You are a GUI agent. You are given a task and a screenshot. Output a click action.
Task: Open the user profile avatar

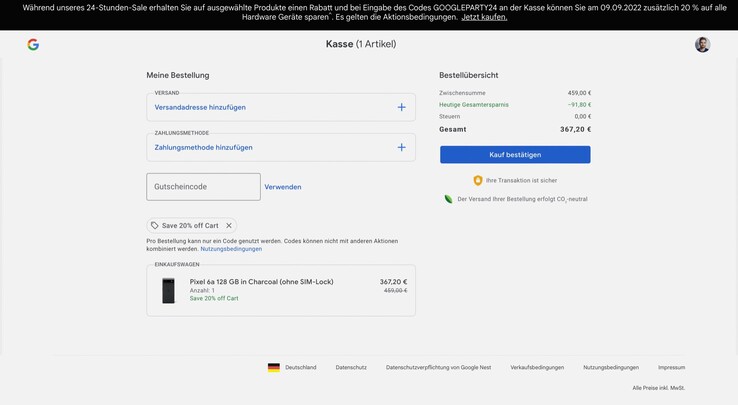click(x=702, y=45)
